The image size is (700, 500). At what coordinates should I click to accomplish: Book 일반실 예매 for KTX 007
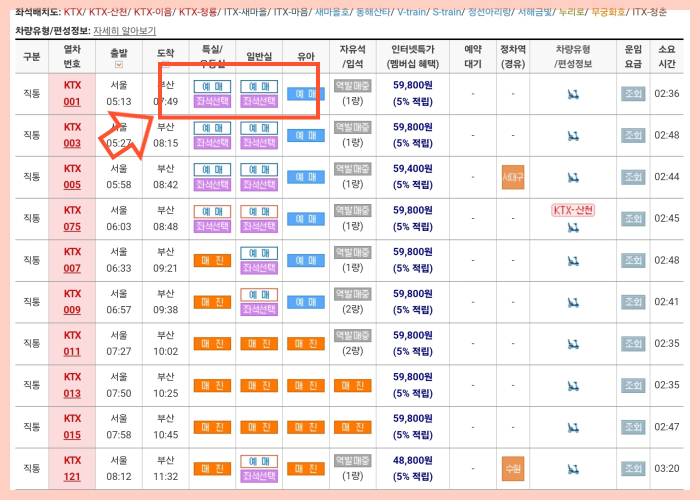click(x=259, y=253)
